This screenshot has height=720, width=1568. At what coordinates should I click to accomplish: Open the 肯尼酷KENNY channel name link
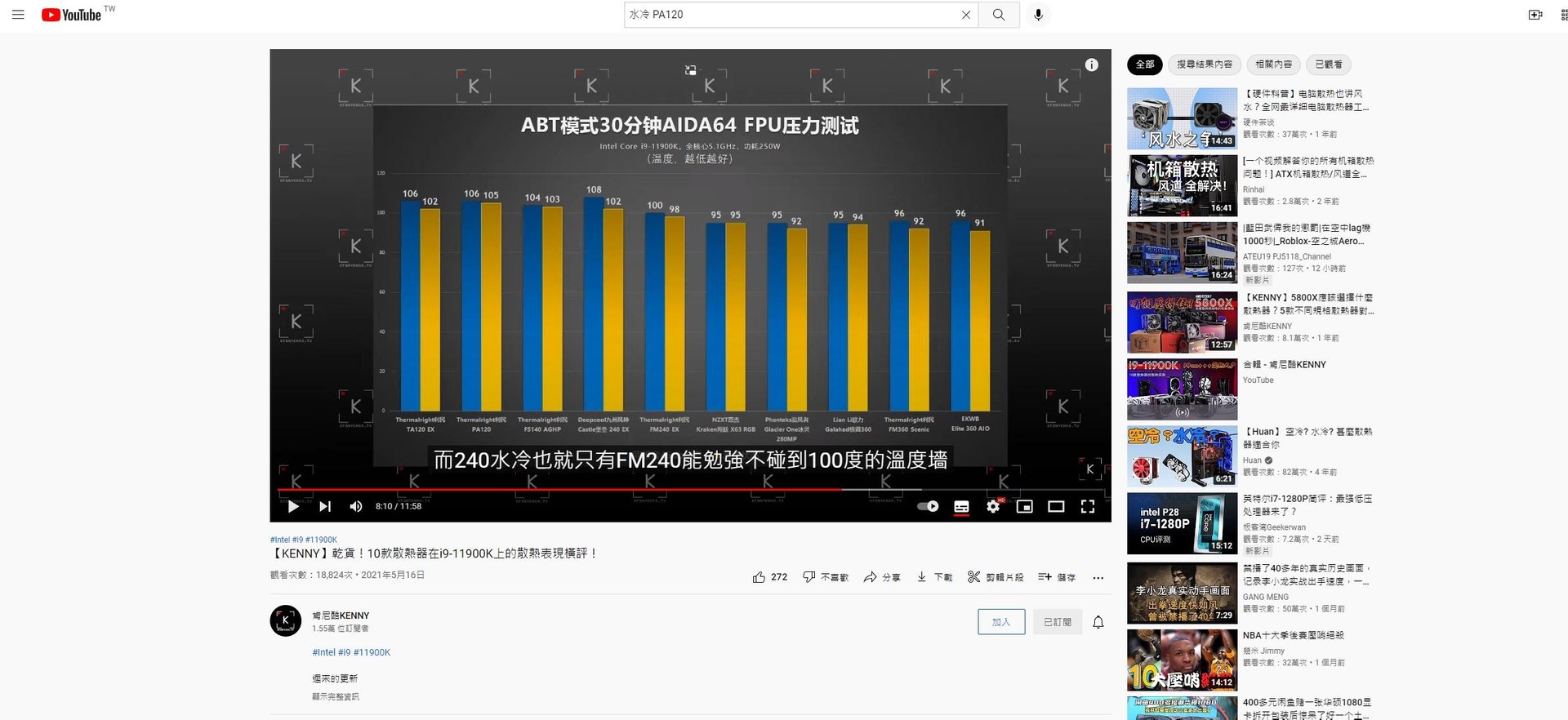pos(341,616)
